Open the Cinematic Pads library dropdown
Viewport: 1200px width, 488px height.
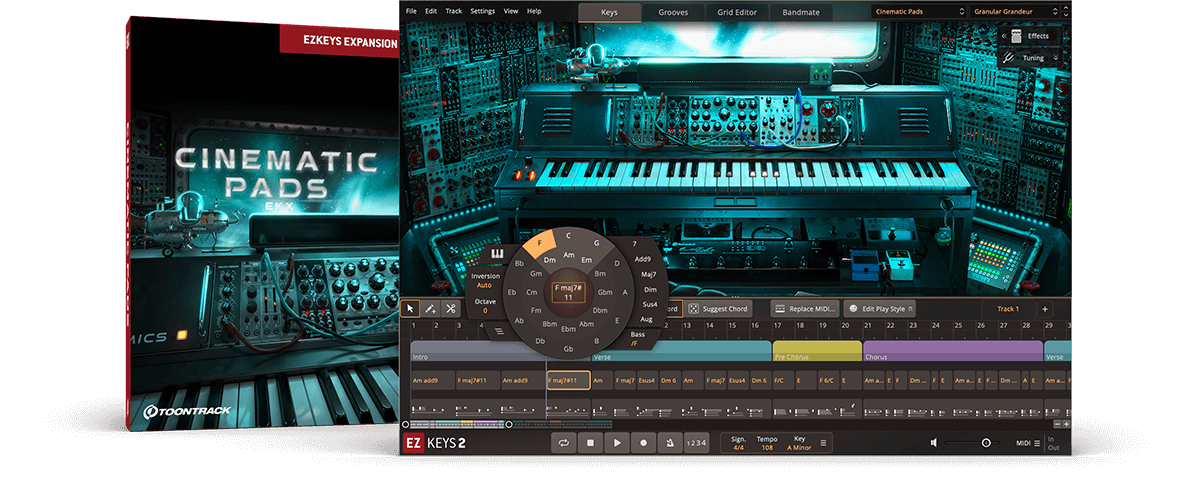(x=917, y=12)
